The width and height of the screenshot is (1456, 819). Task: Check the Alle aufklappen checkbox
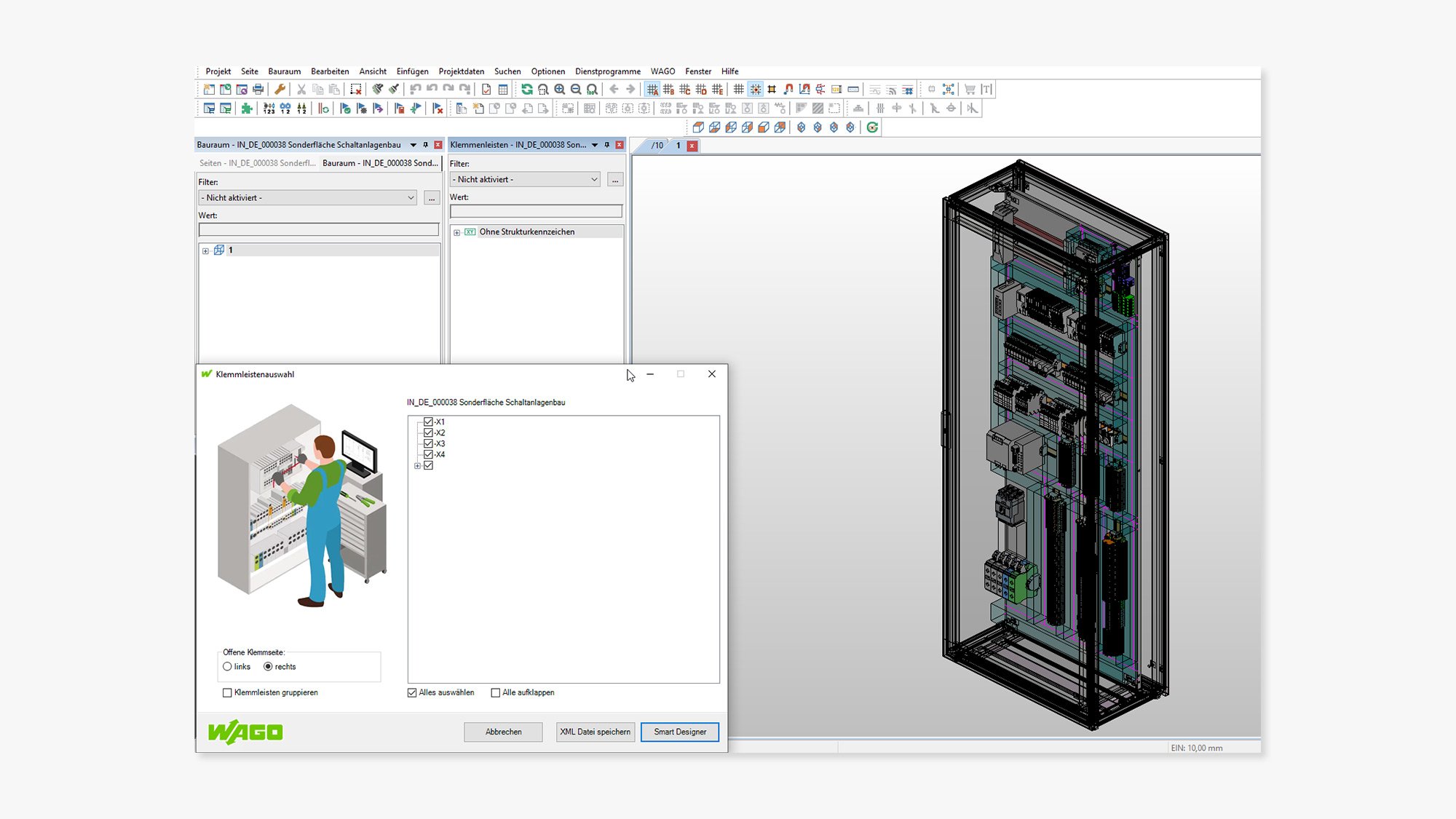coord(496,693)
